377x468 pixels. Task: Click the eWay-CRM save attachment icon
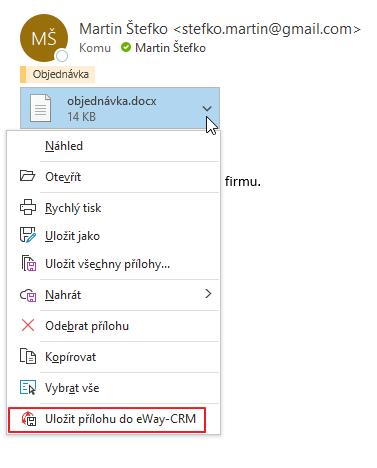(29, 419)
